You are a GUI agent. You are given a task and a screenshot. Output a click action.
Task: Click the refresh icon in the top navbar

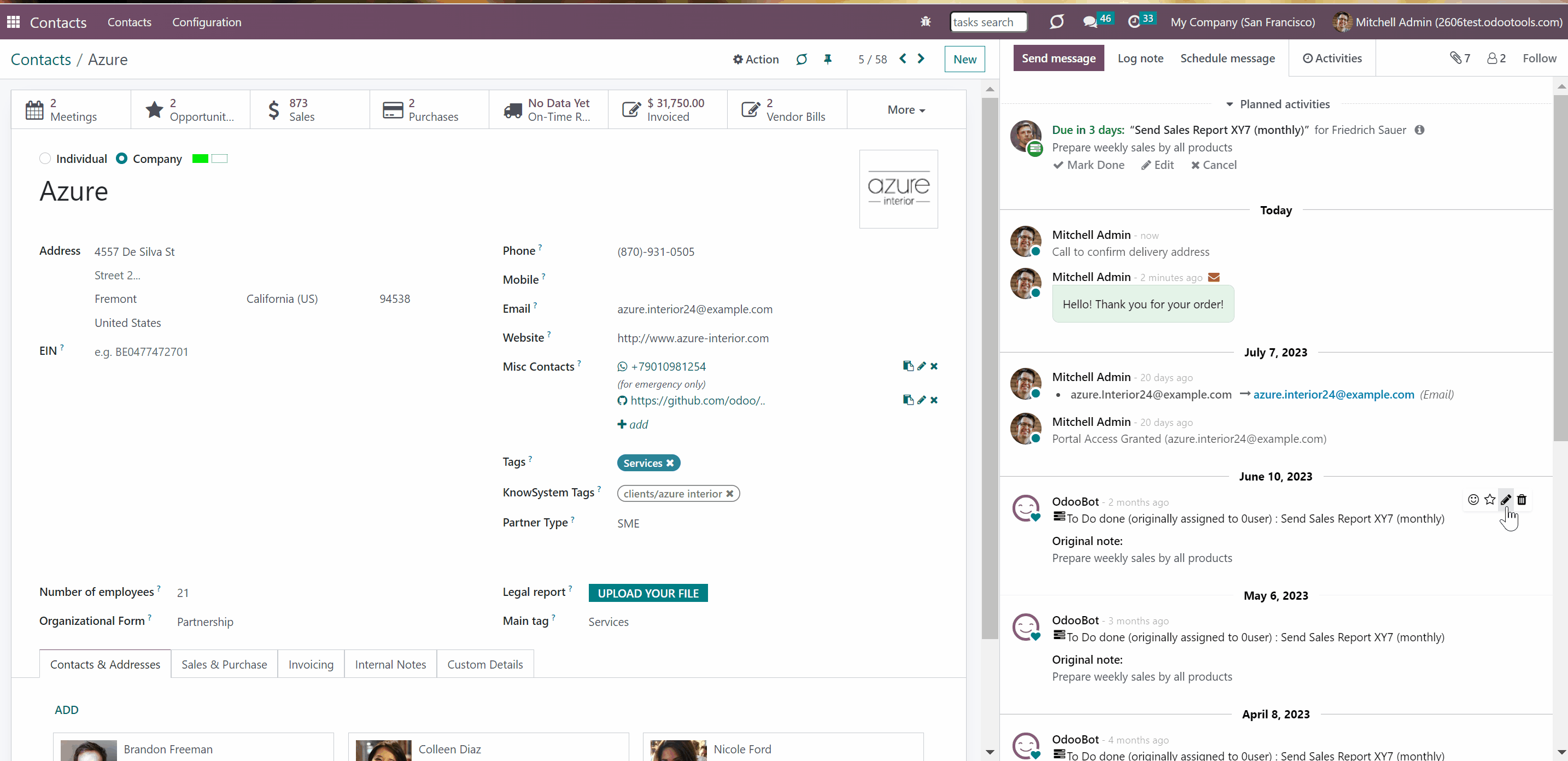(1056, 22)
